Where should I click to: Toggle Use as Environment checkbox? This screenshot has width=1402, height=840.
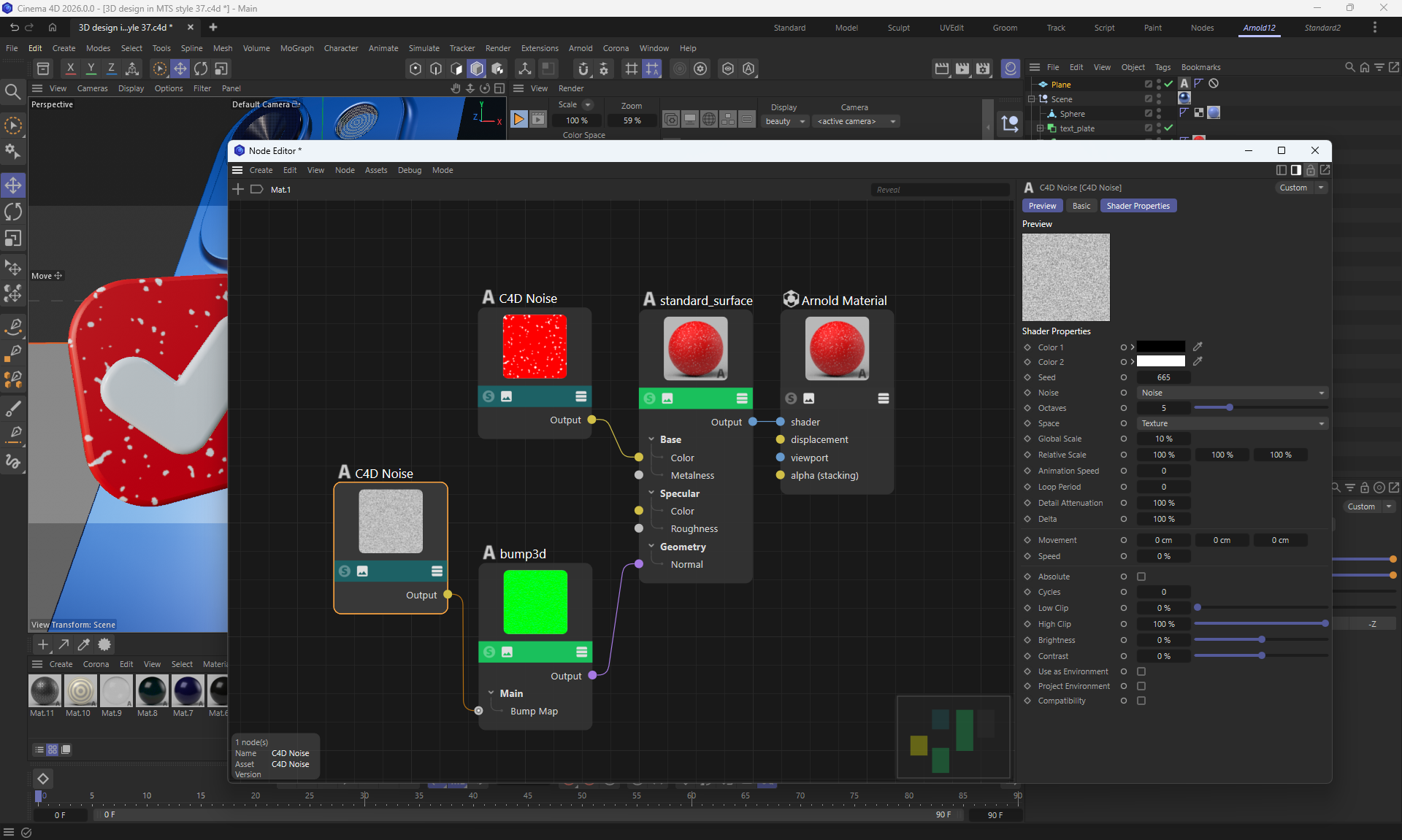point(1141,671)
